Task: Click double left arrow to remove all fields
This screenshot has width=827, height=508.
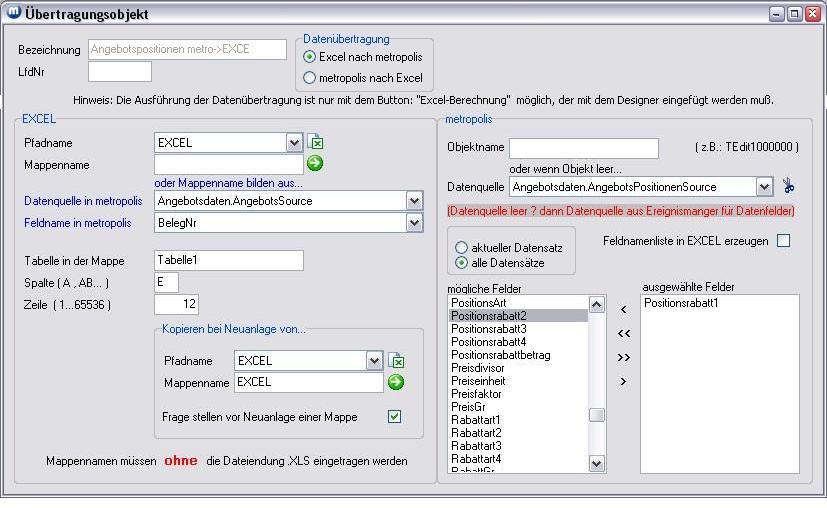Action: point(623,333)
